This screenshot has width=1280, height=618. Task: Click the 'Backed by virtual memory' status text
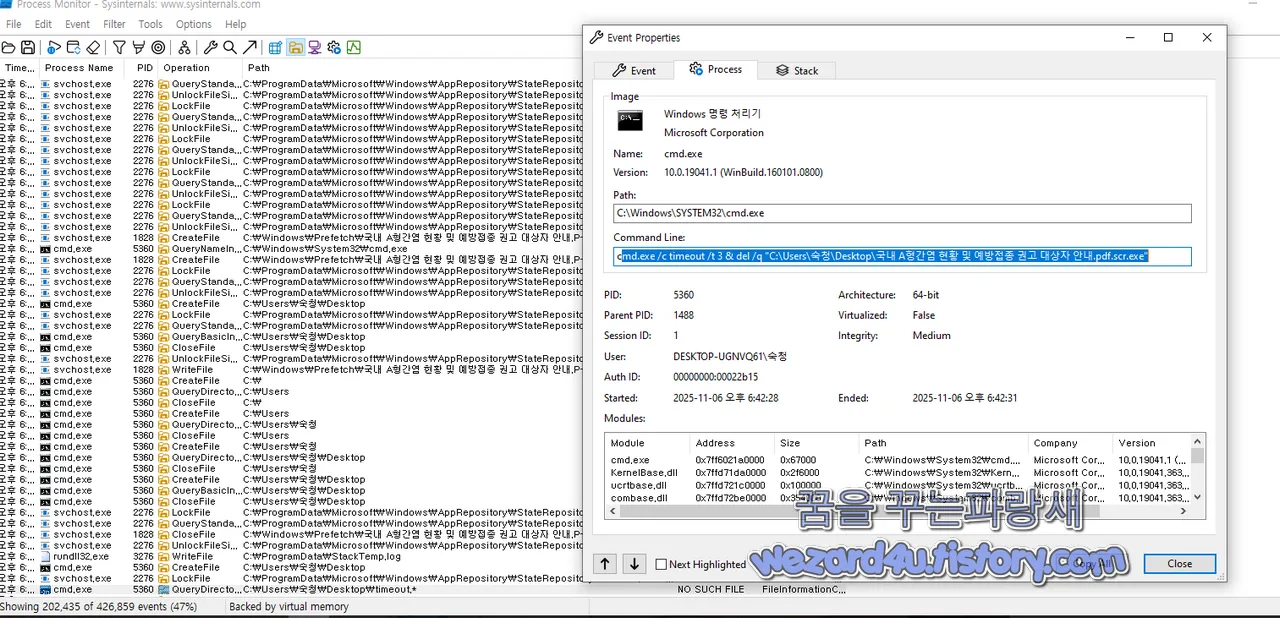click(289, 607)
